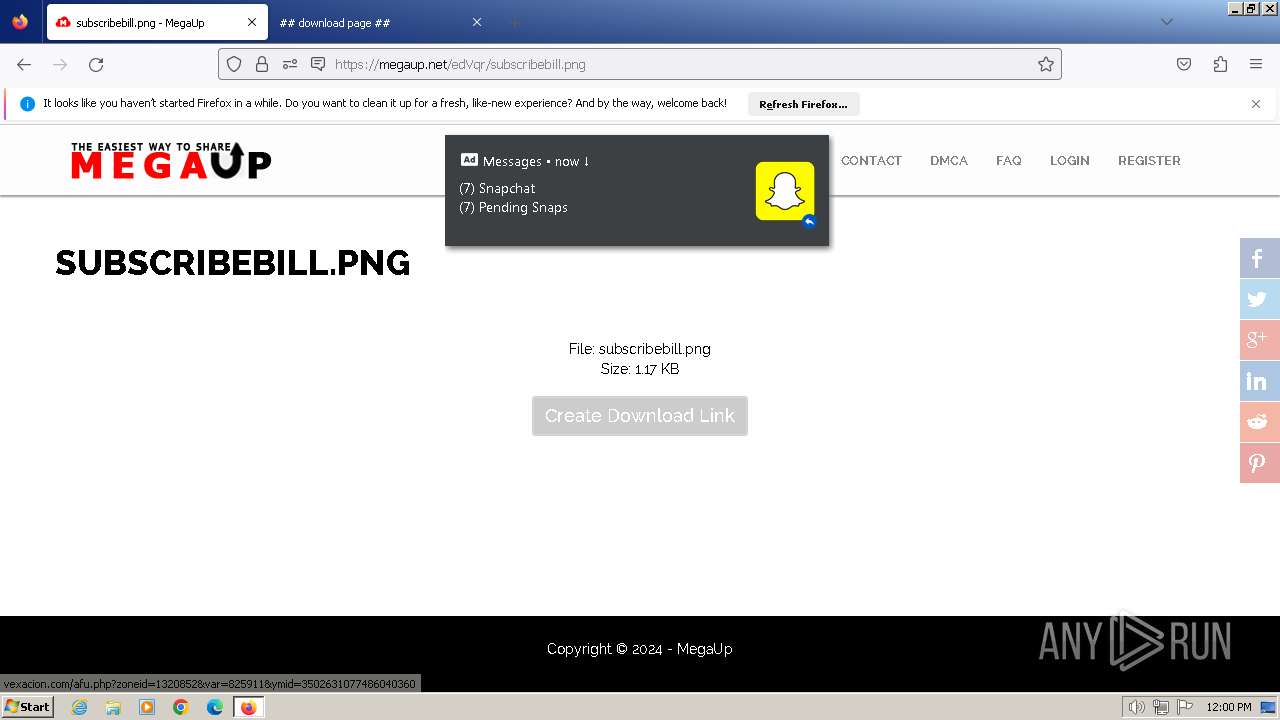
Task: Open Windows Media Player taskbar icon
Action: coord(147,707)
